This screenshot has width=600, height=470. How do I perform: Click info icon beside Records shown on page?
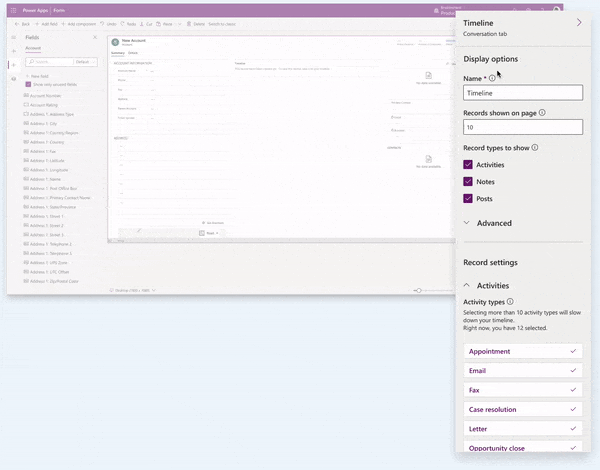click(x=542, y=112)
